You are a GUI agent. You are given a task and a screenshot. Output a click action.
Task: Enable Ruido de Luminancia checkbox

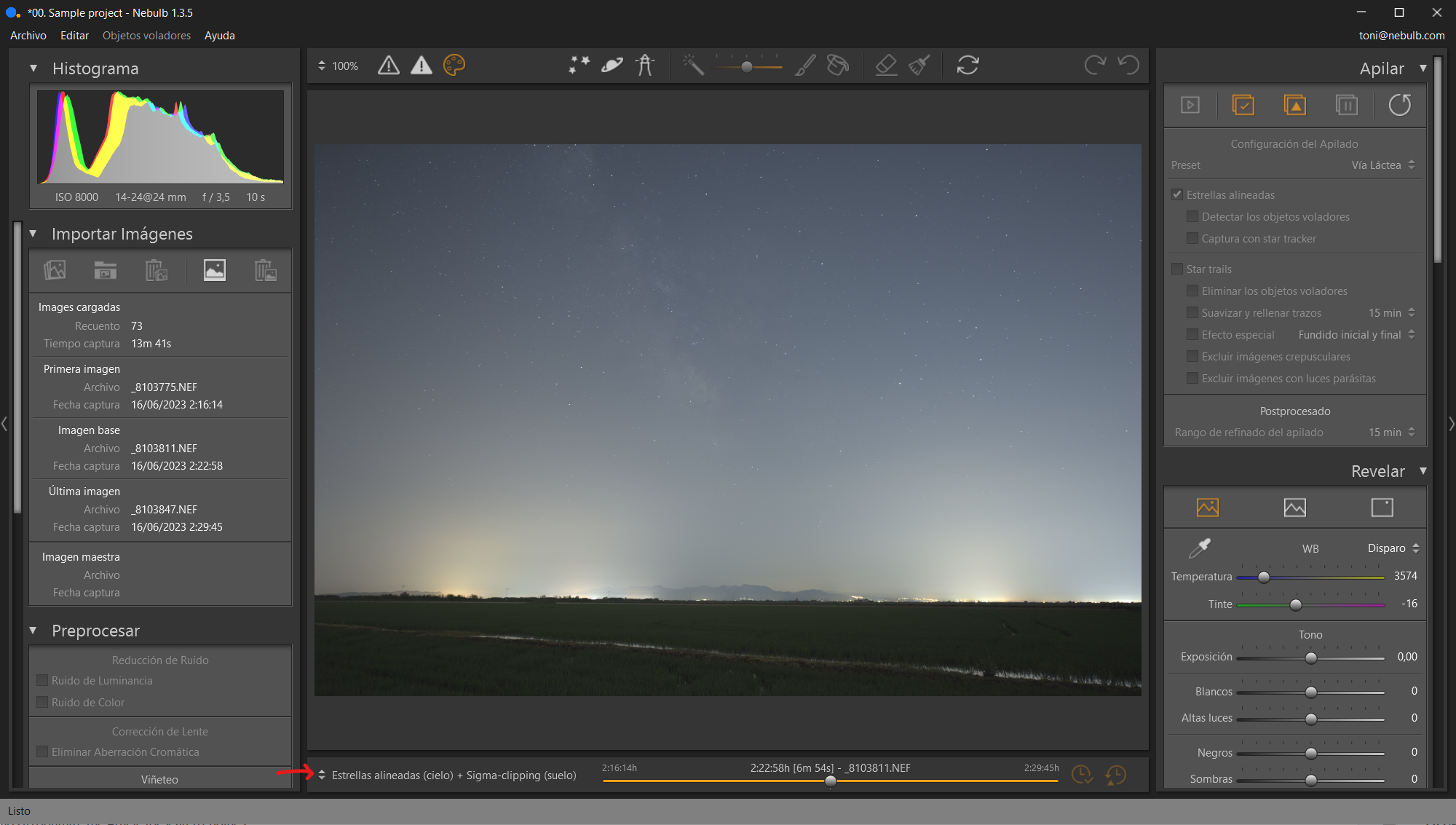[x=42, y=681]
